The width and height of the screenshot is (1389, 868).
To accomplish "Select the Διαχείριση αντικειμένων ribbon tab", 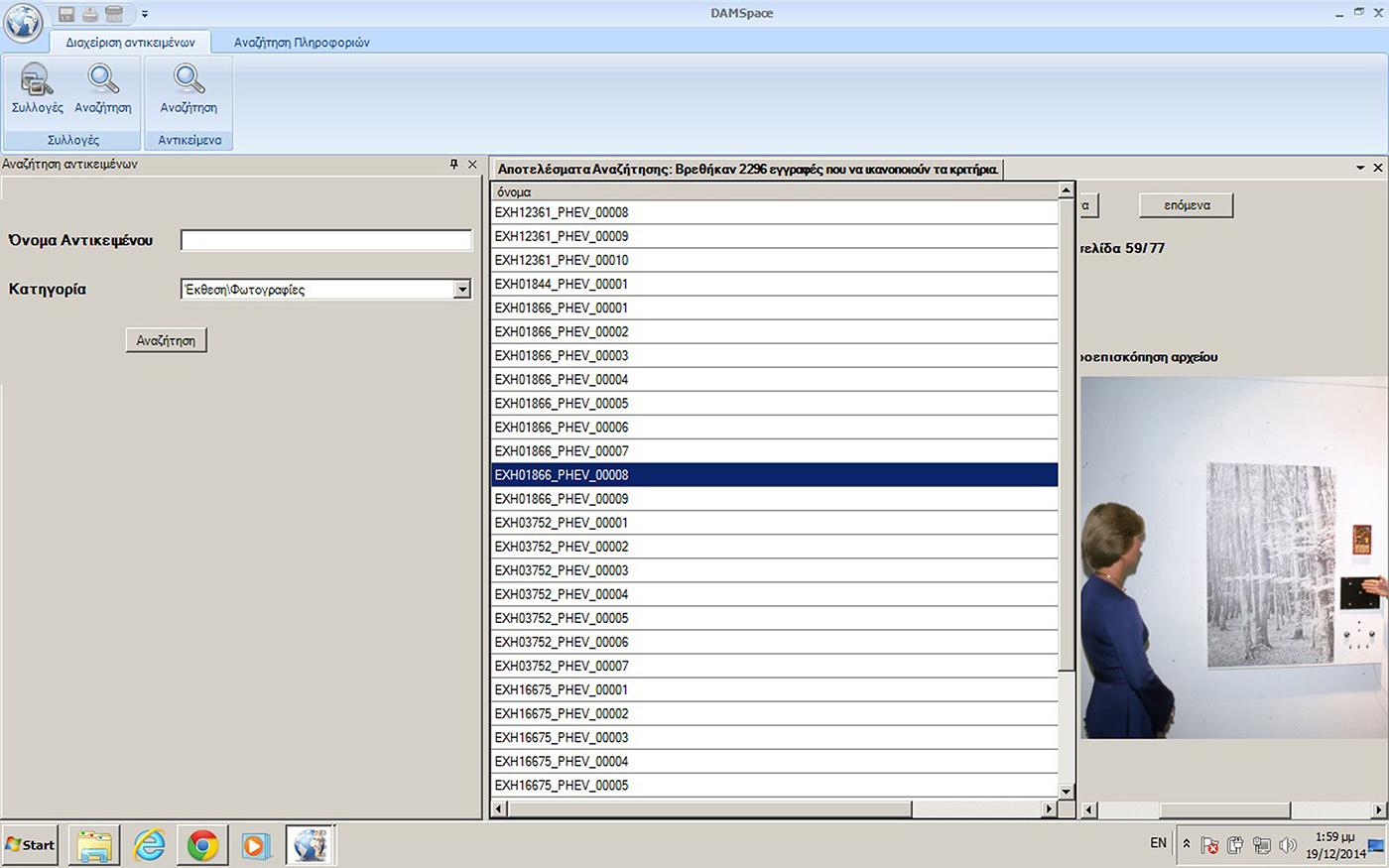I will pos(130,43).
